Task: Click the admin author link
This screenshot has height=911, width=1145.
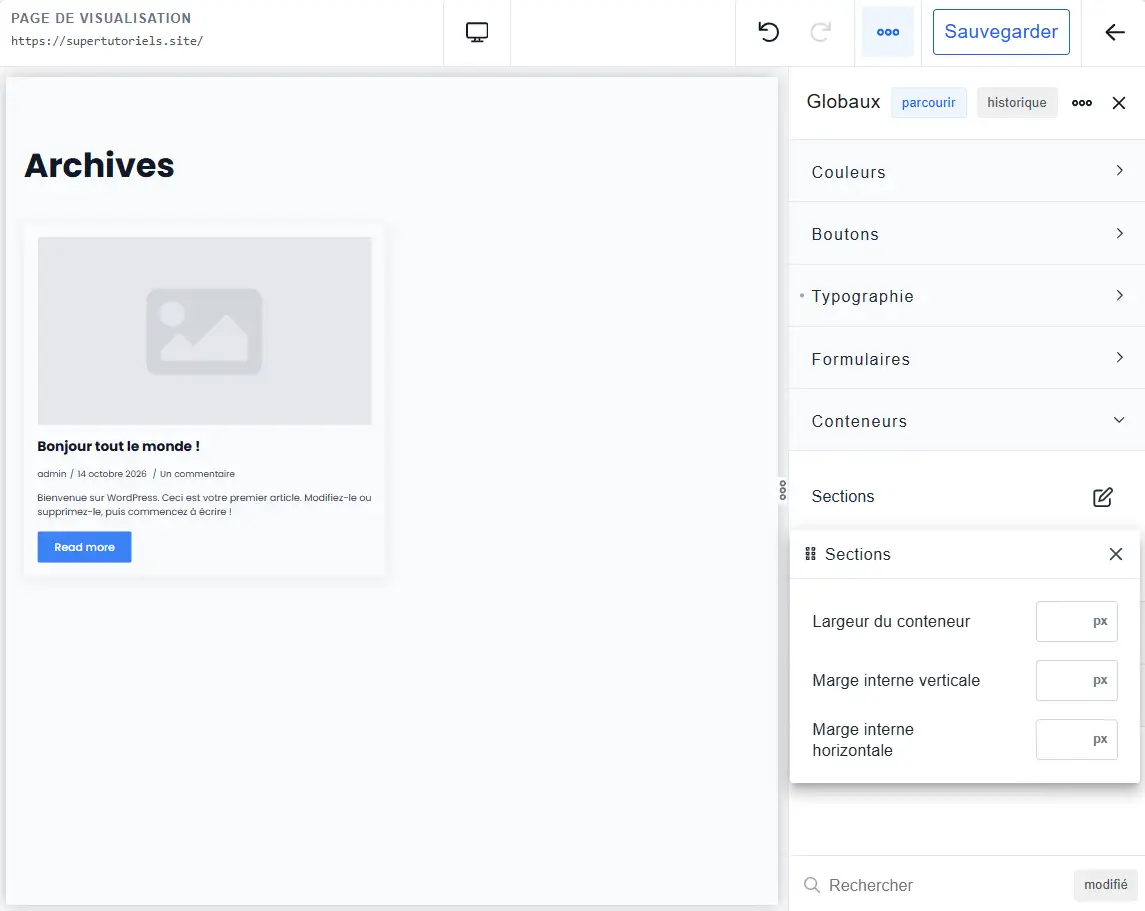Action: pyautogui.click(x=52, y=474)
